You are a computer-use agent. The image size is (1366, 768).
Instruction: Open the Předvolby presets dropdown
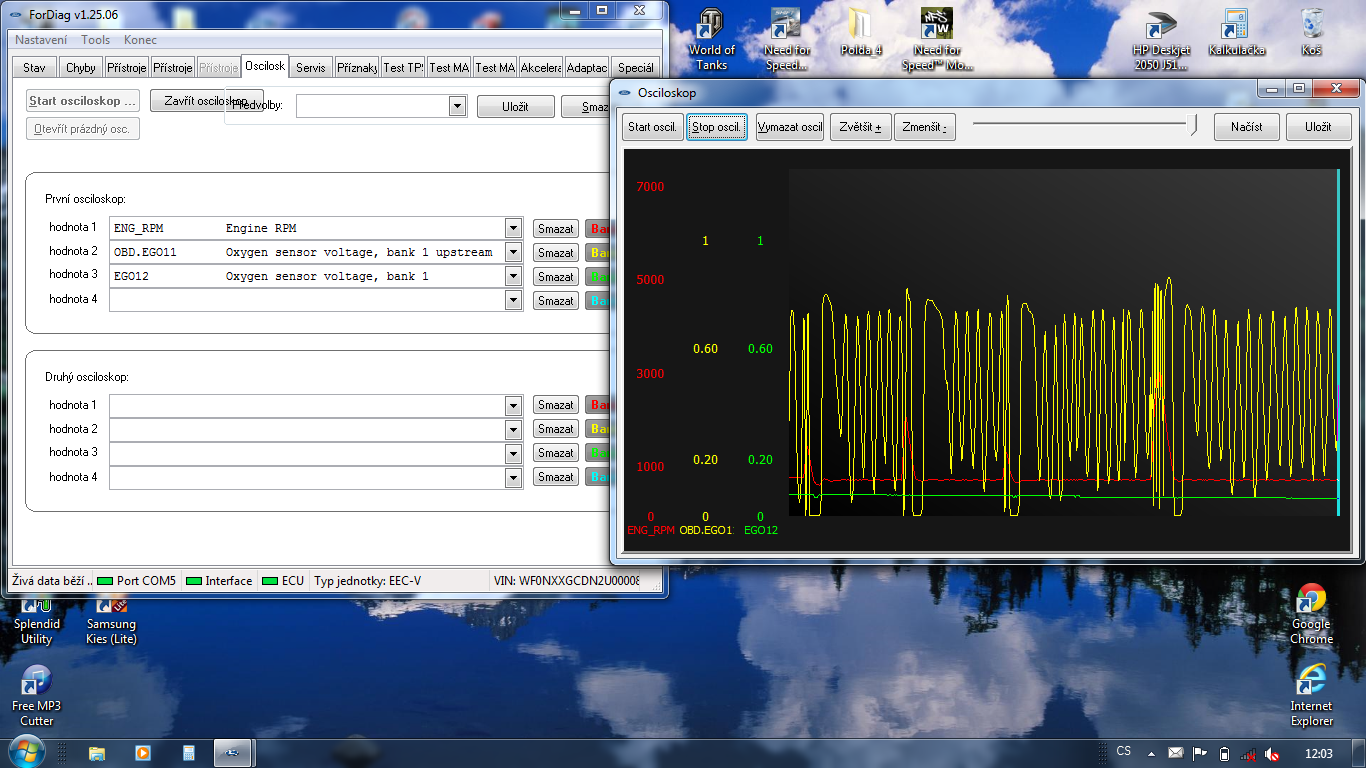[x=457, y=106]
